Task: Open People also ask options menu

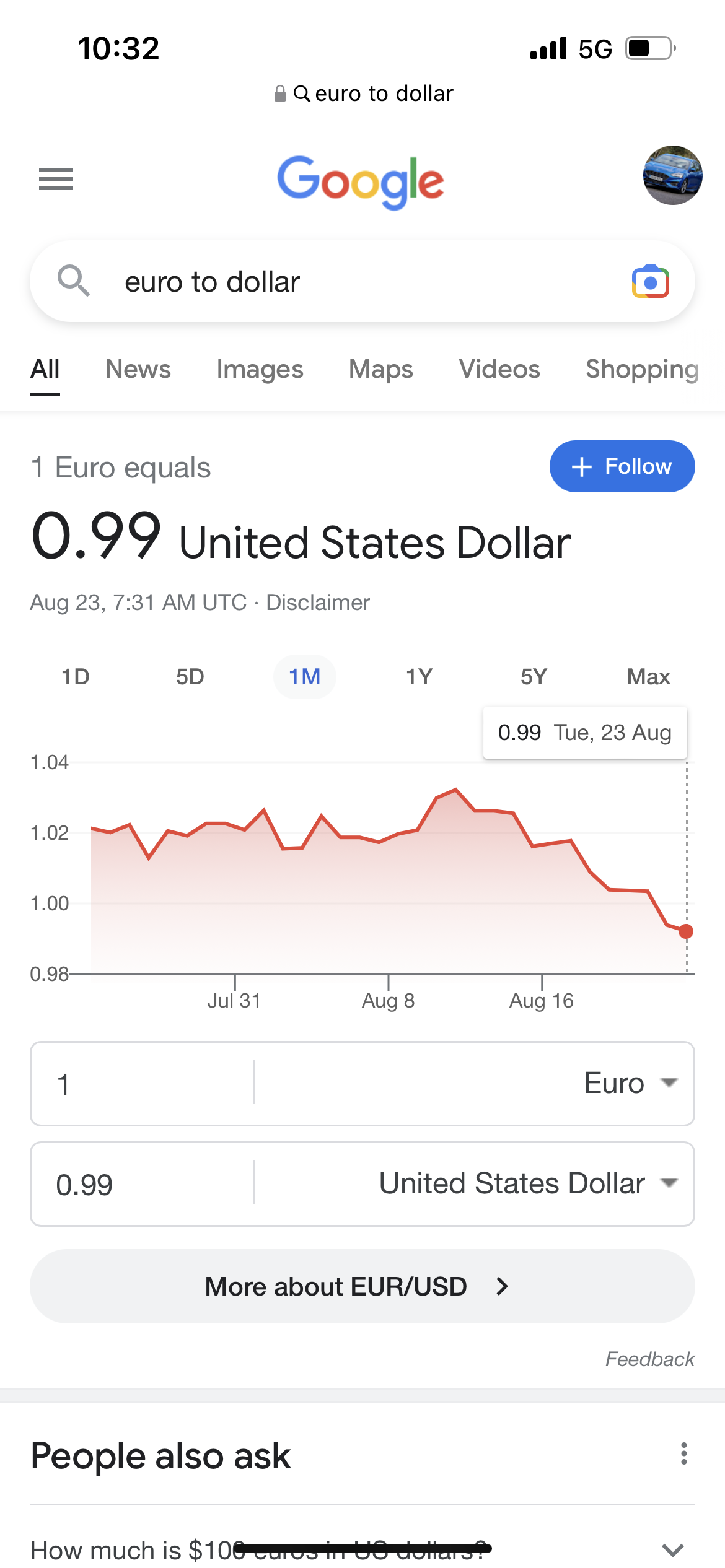Action: pos(683,1453)
